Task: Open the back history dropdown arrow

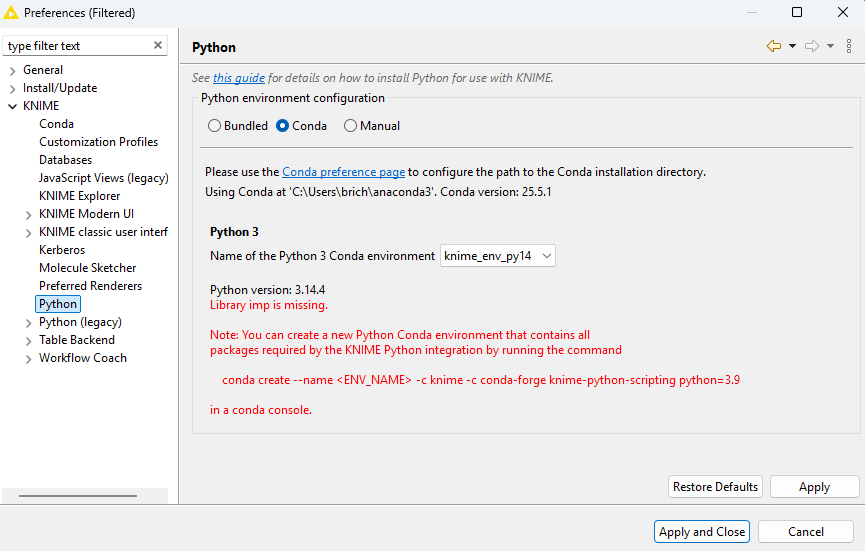Action: (x=792, y=46)
